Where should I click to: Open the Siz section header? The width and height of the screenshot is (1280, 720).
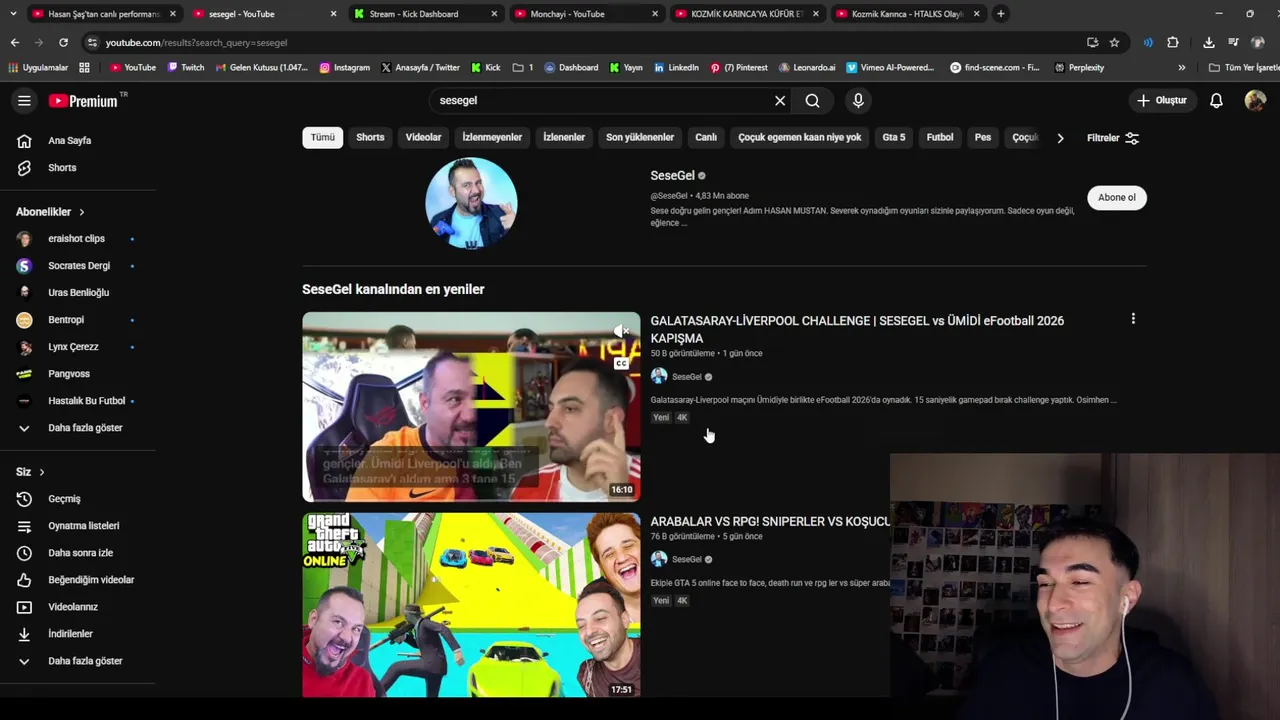(x=30, y=472)
